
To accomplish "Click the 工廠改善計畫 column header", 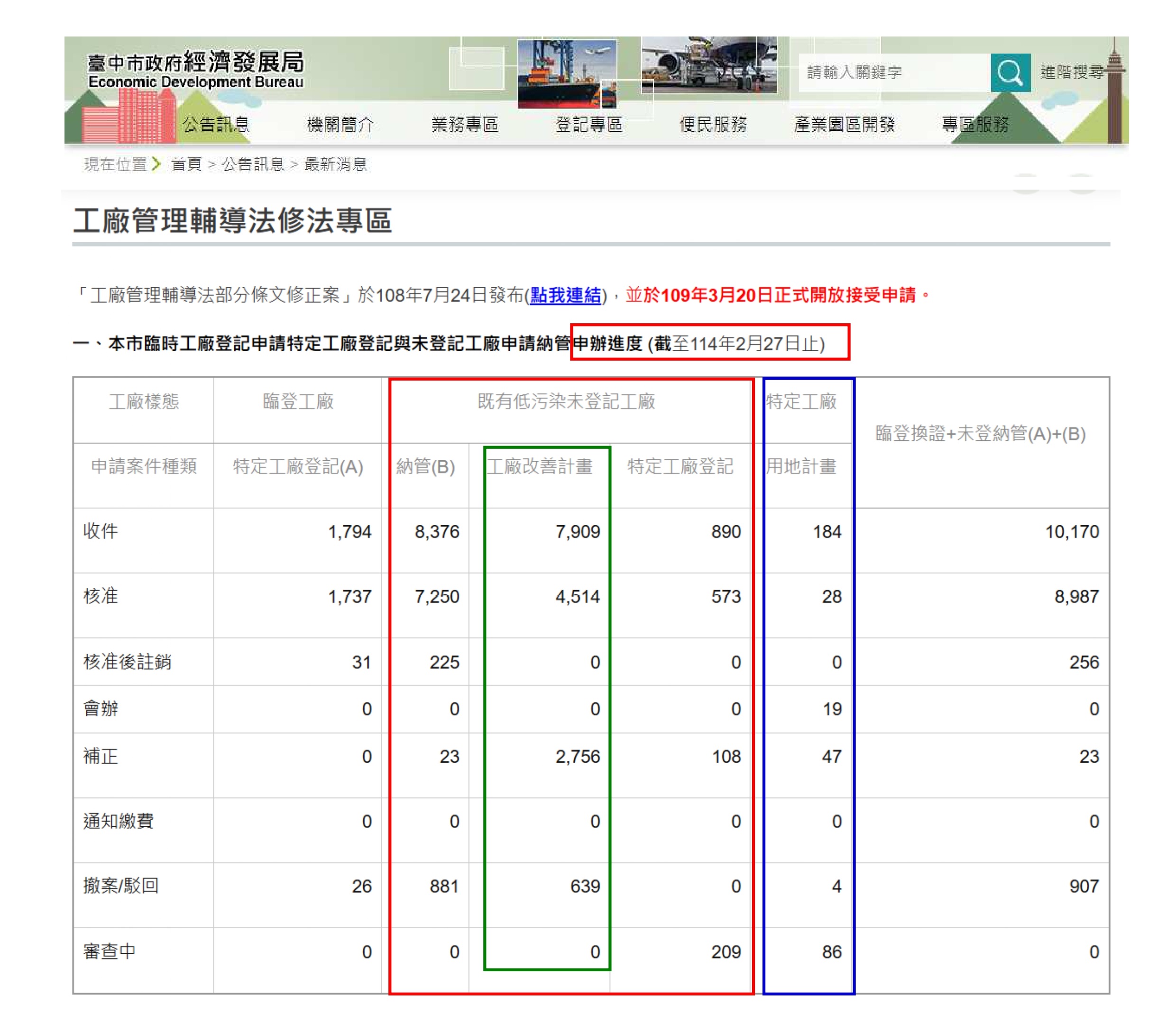I will (540, 466).
